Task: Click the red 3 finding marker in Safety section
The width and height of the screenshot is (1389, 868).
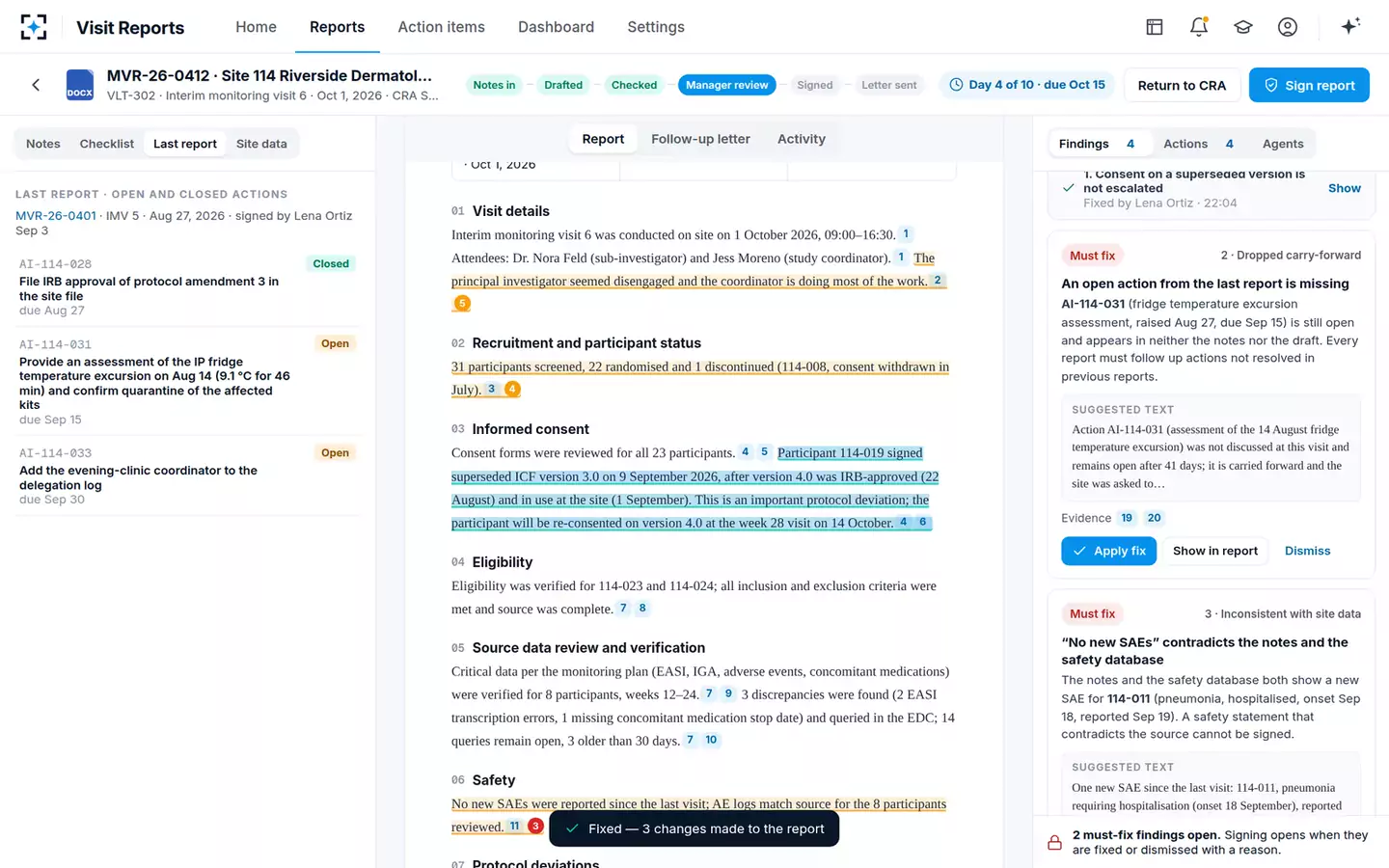Action: 535,827
